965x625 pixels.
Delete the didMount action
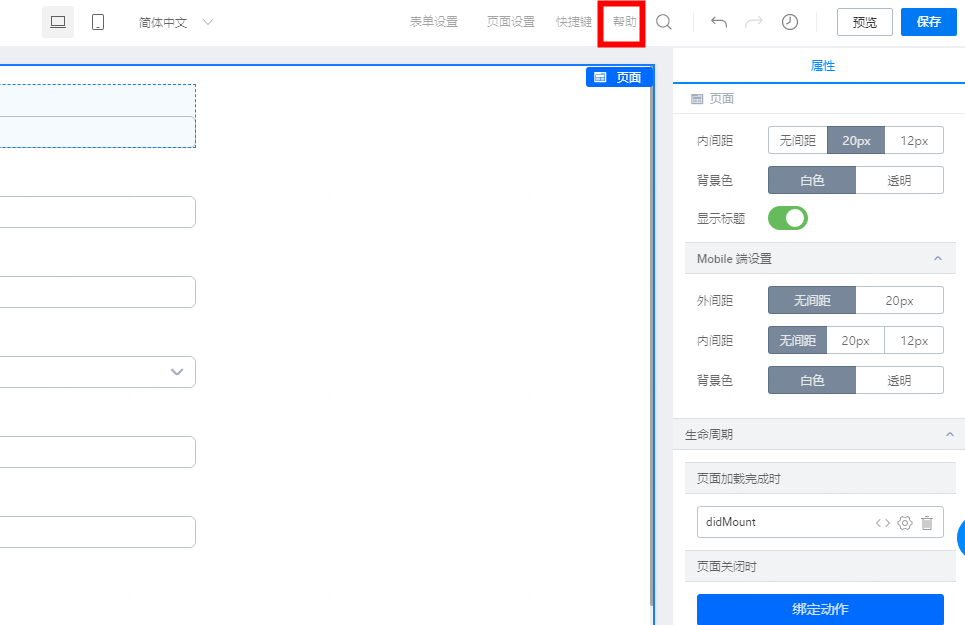click(x=927, y=523)
